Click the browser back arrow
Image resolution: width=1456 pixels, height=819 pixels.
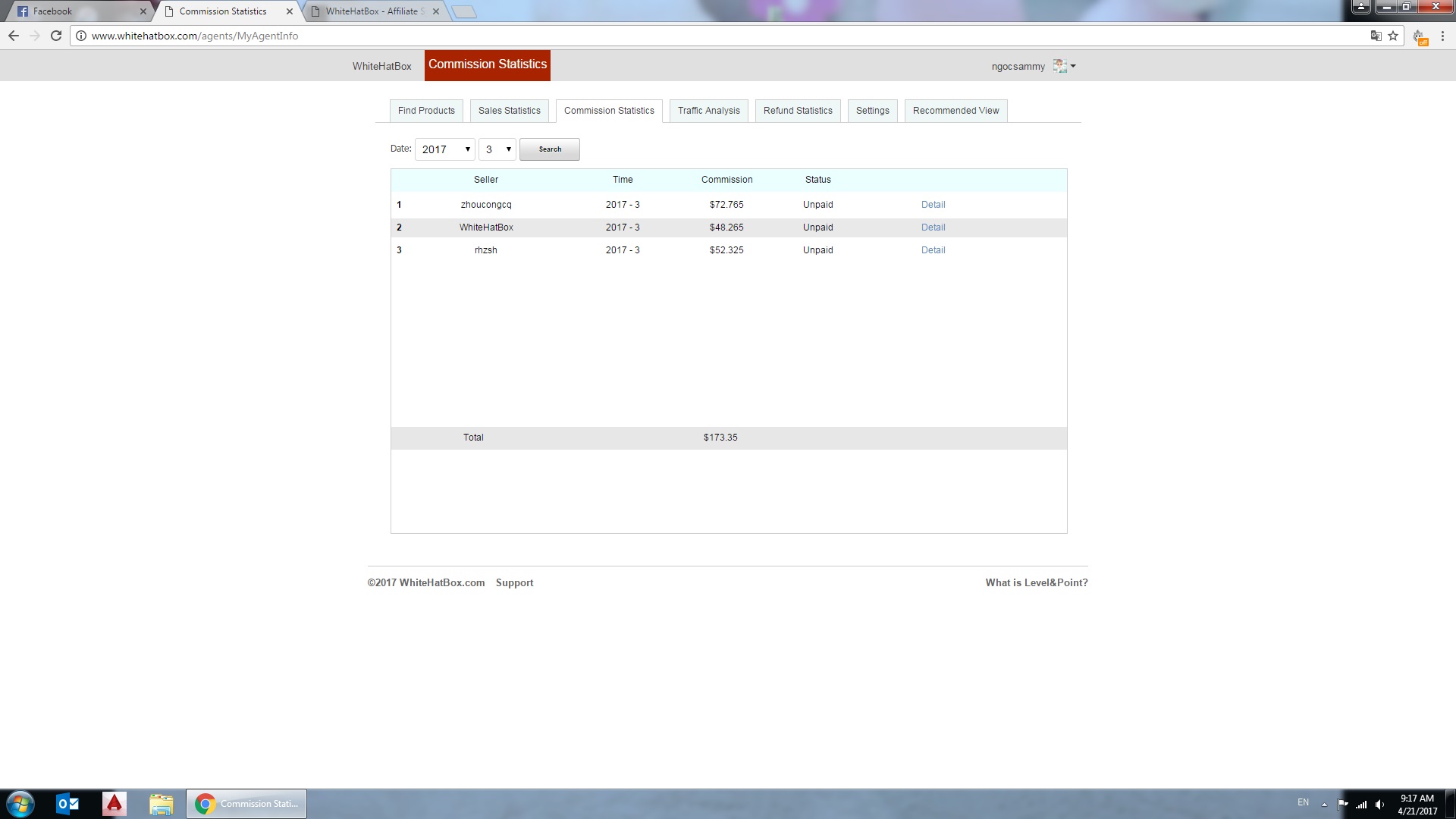[x=14, y=36]
